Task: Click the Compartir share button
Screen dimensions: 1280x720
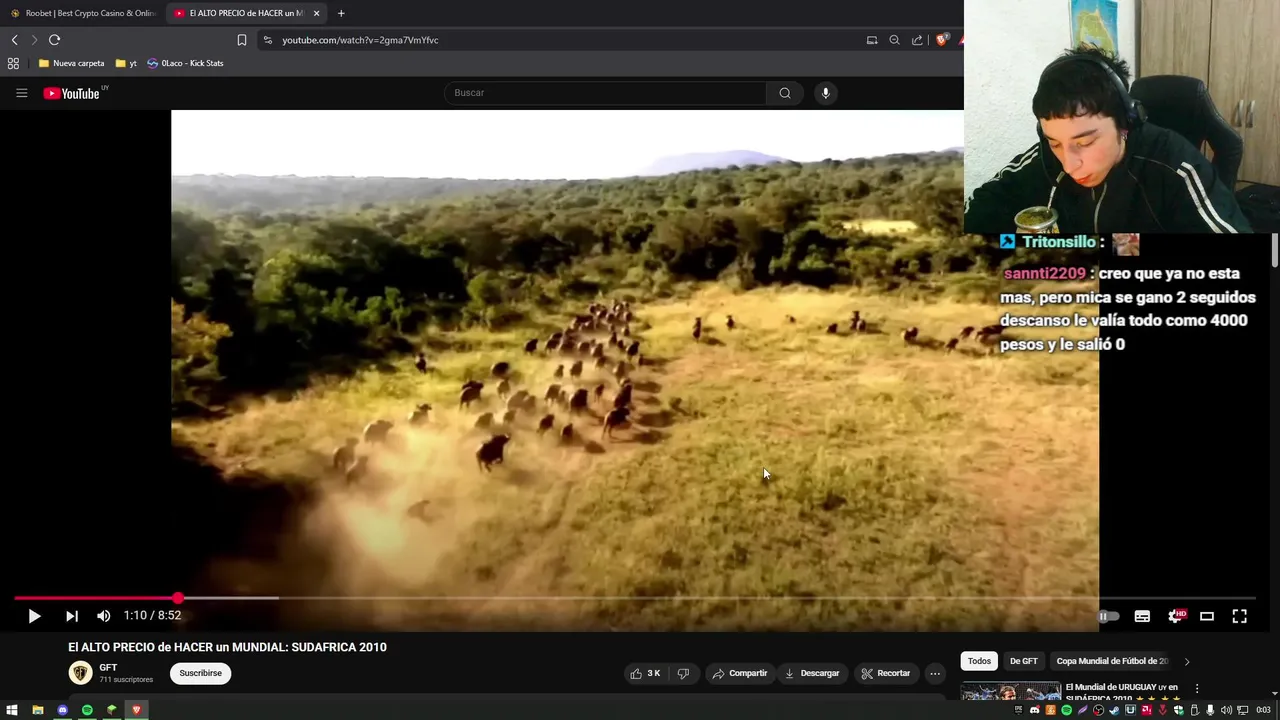Action: 740,673
